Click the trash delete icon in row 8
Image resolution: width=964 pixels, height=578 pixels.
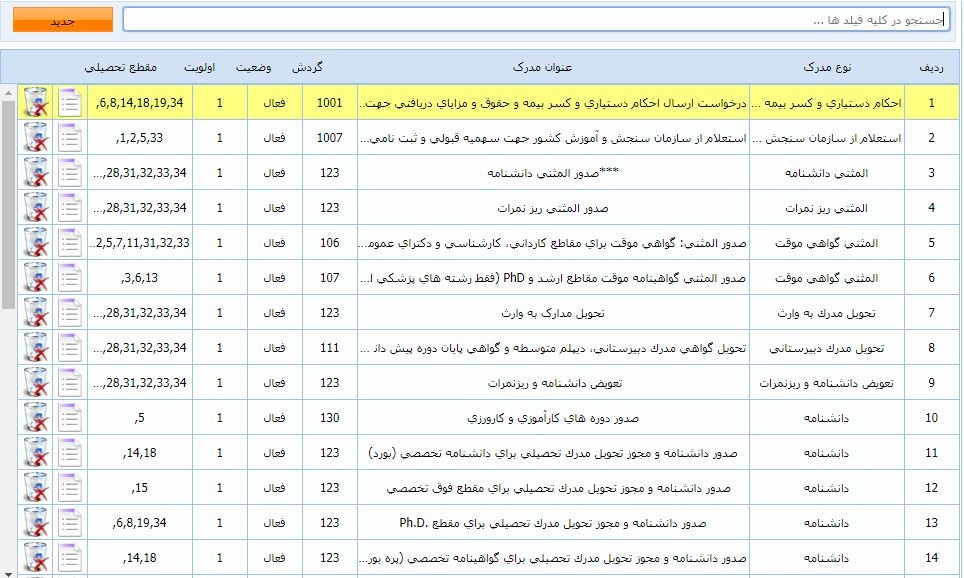point(36,348)
